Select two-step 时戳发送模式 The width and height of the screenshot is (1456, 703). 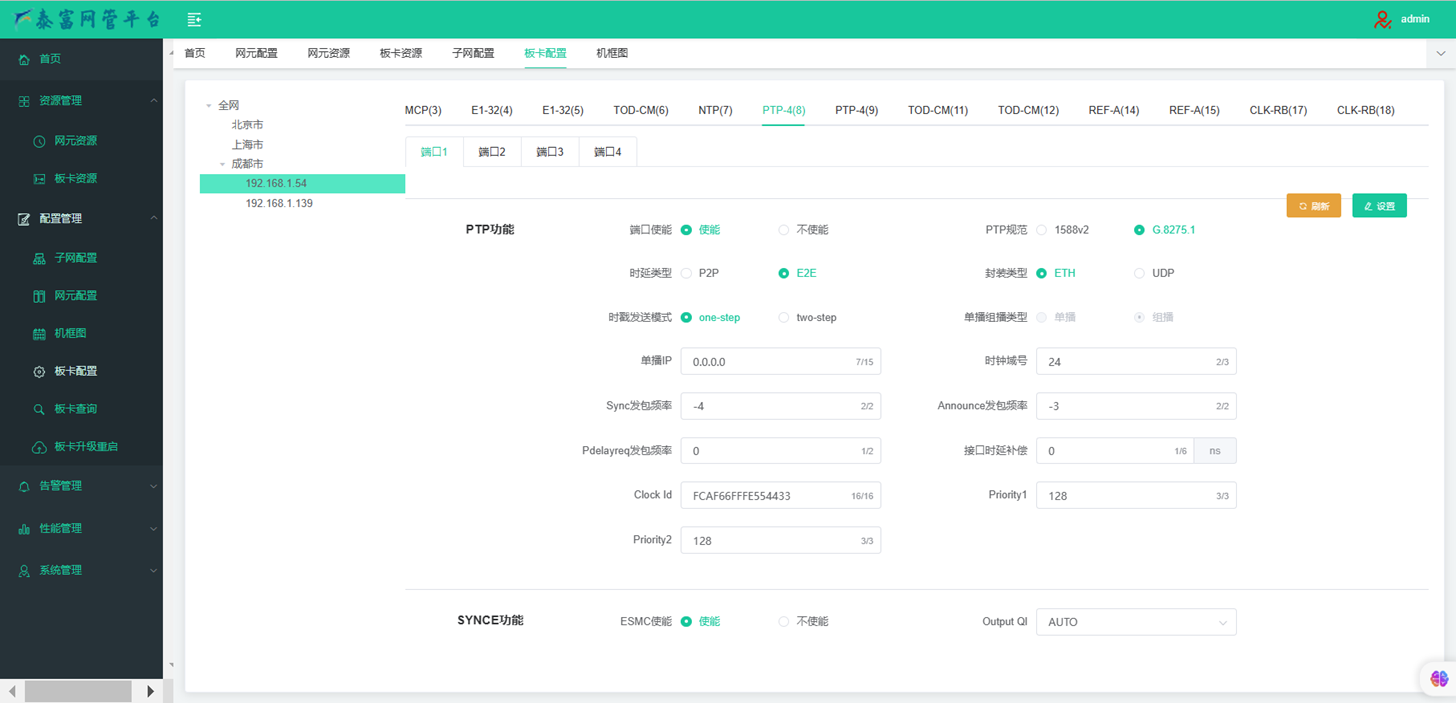click(784, 318)
